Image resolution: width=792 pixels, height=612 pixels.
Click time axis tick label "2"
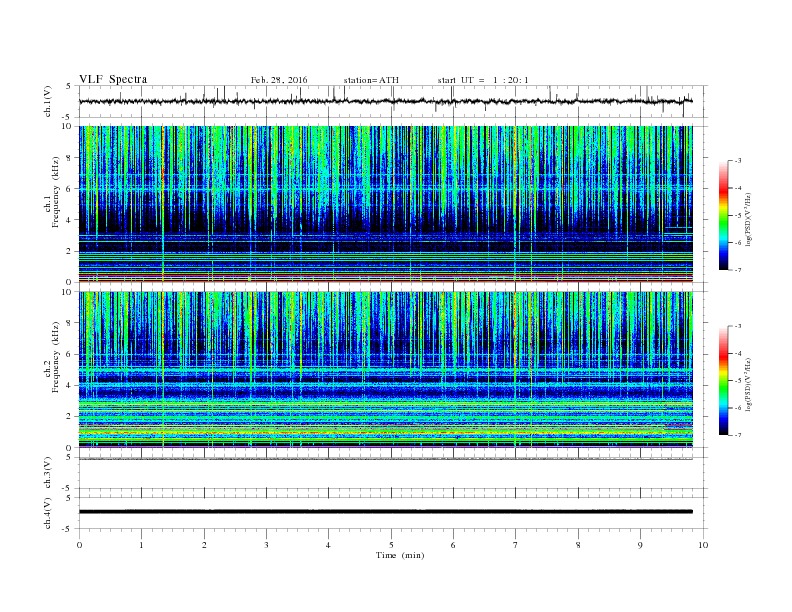pos(204,545)
